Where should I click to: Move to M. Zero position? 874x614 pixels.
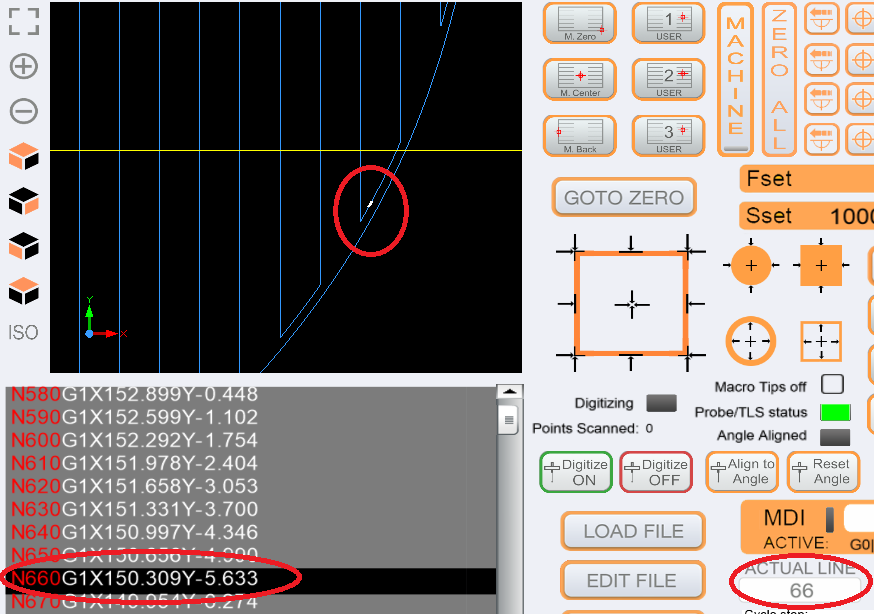pyautogui.click(x=580, y=23)
